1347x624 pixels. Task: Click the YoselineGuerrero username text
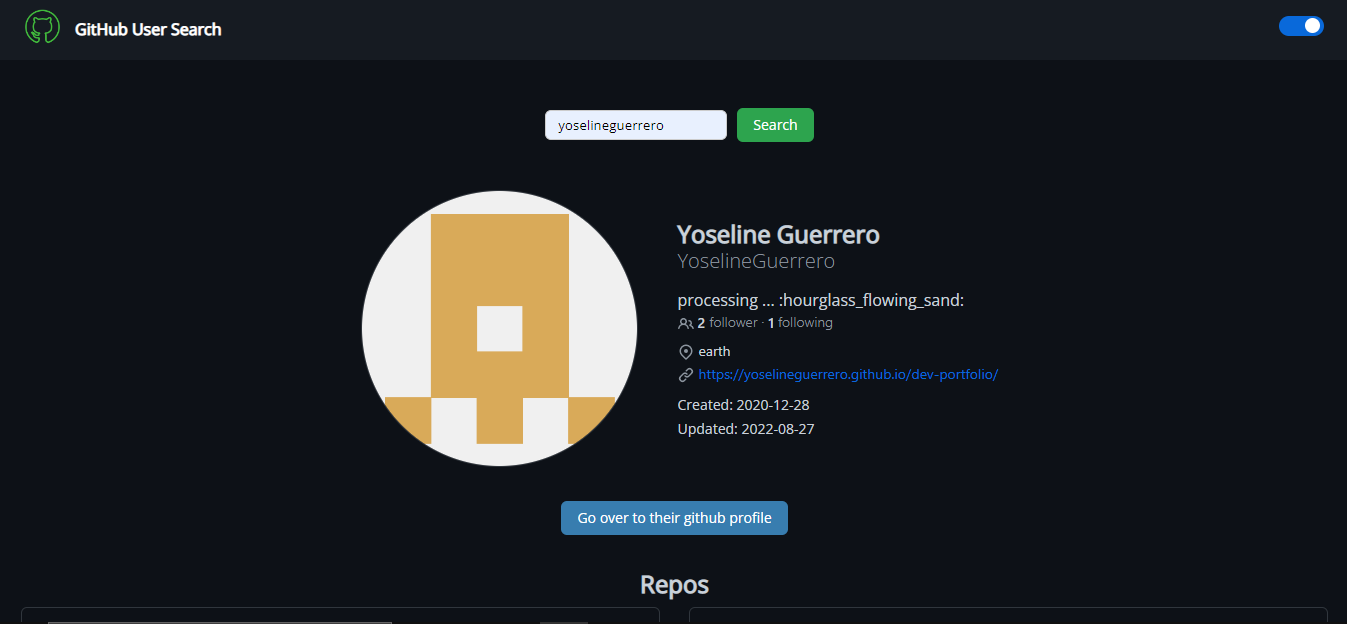click(756, 261)
